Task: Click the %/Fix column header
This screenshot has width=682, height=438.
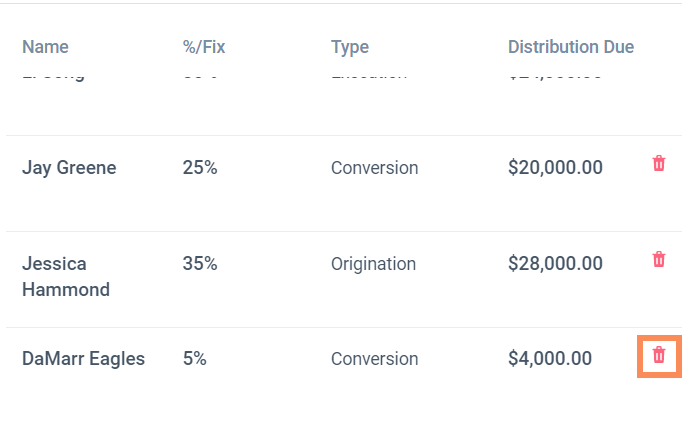Action: pyautogui.click(x=204, y=47)
